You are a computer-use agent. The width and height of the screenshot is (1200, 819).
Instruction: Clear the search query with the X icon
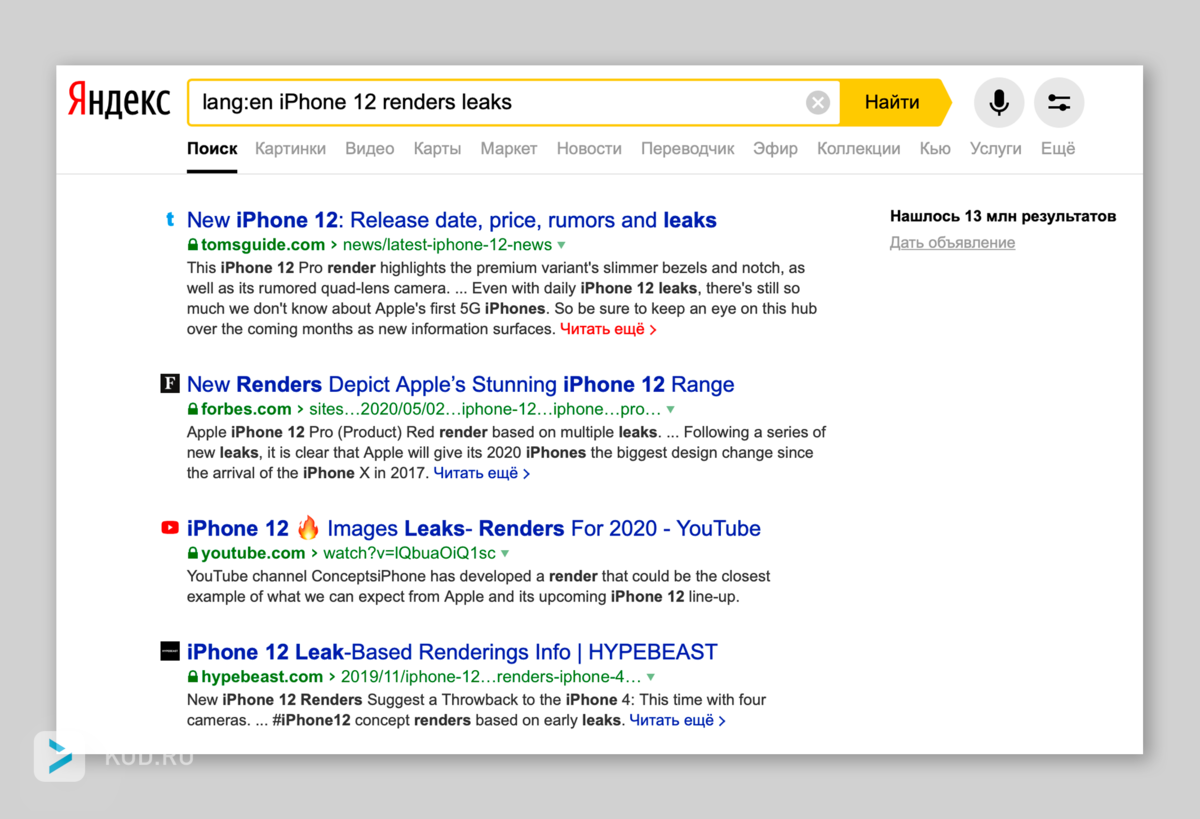pos(818,102)
